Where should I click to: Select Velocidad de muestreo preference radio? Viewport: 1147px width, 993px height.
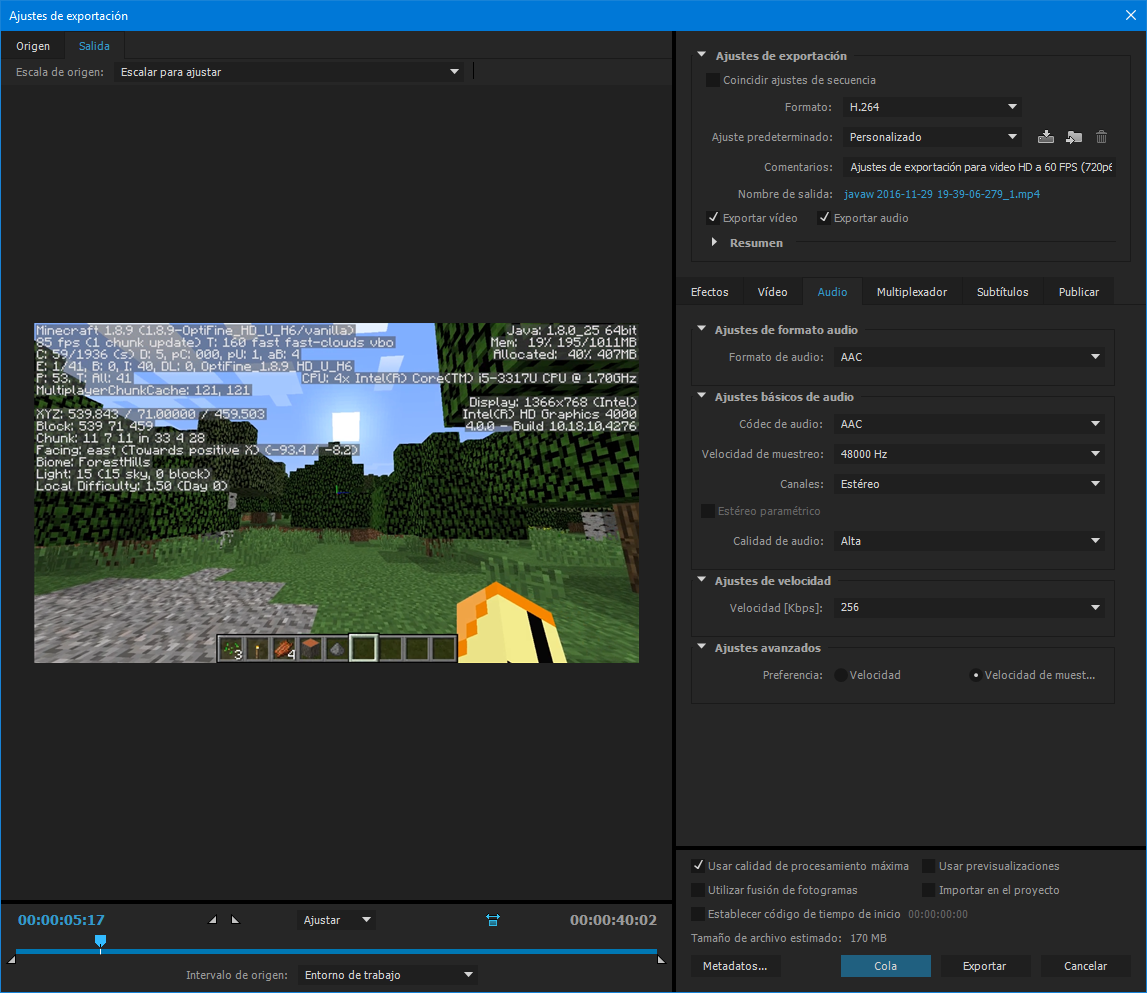[975, 675]
